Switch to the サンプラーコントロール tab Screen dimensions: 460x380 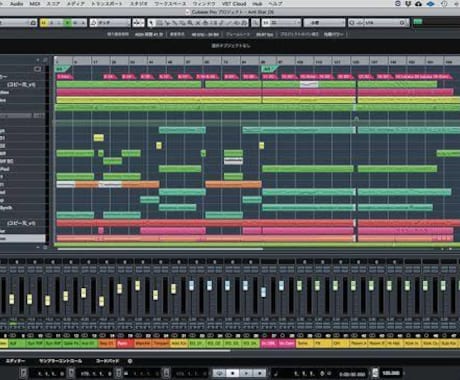[60, 361]
